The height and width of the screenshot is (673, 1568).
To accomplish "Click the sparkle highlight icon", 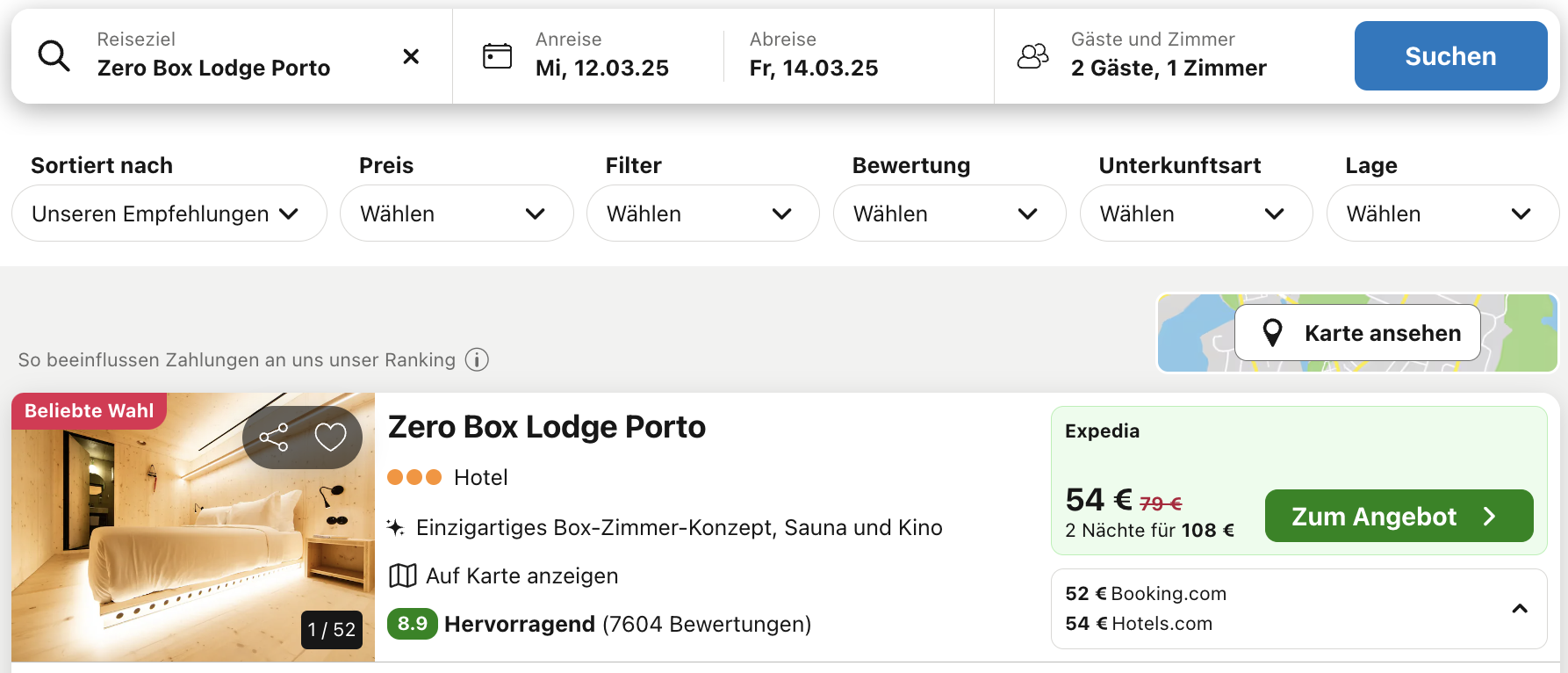I will (x=396, y=527).
